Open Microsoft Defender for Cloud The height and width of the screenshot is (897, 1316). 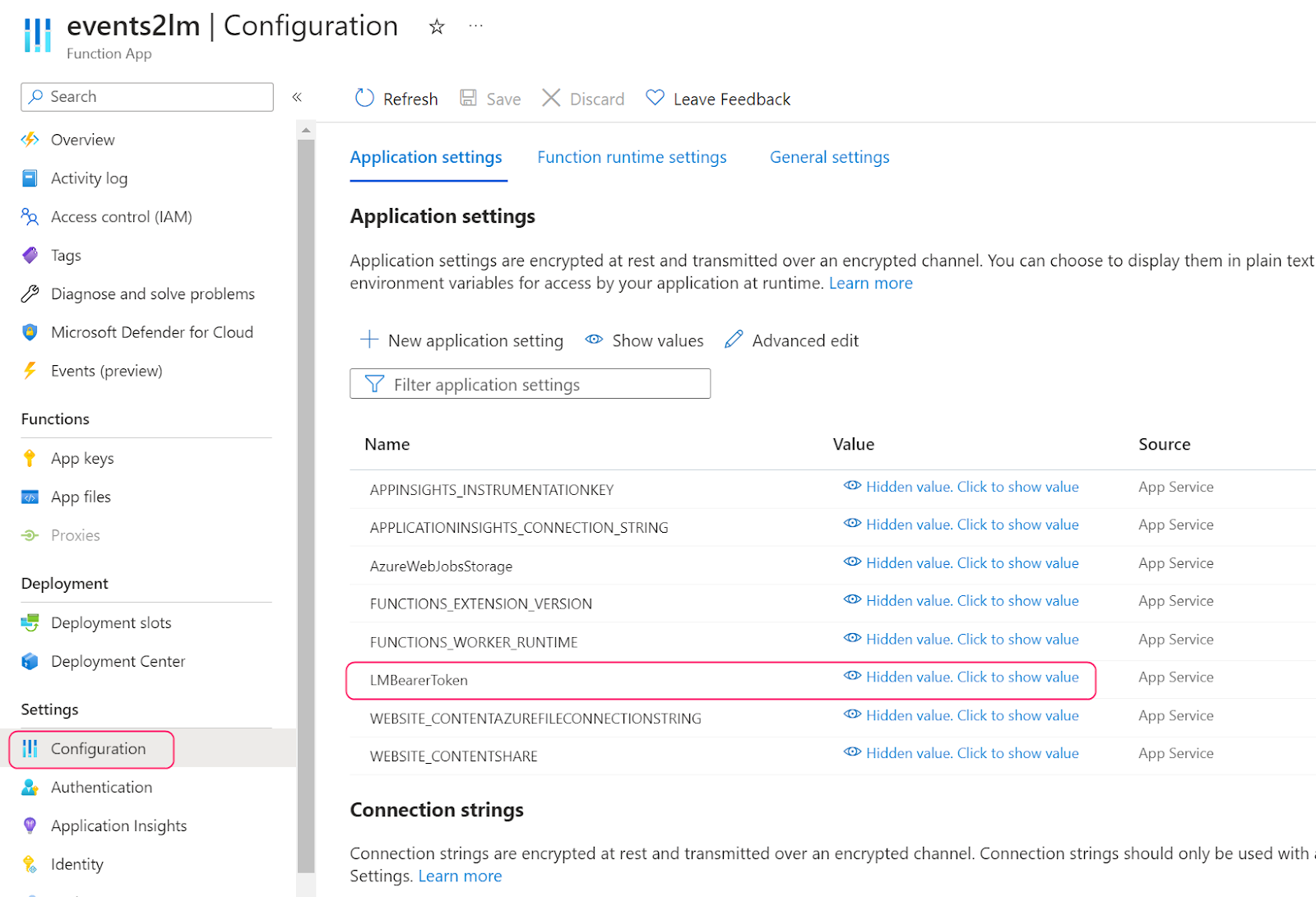[x=152, y=331]
